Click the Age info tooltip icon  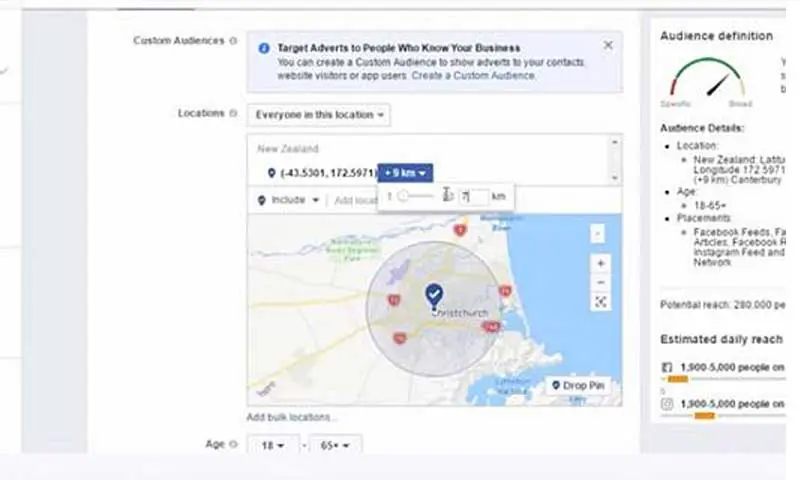(x=233, y=443)
